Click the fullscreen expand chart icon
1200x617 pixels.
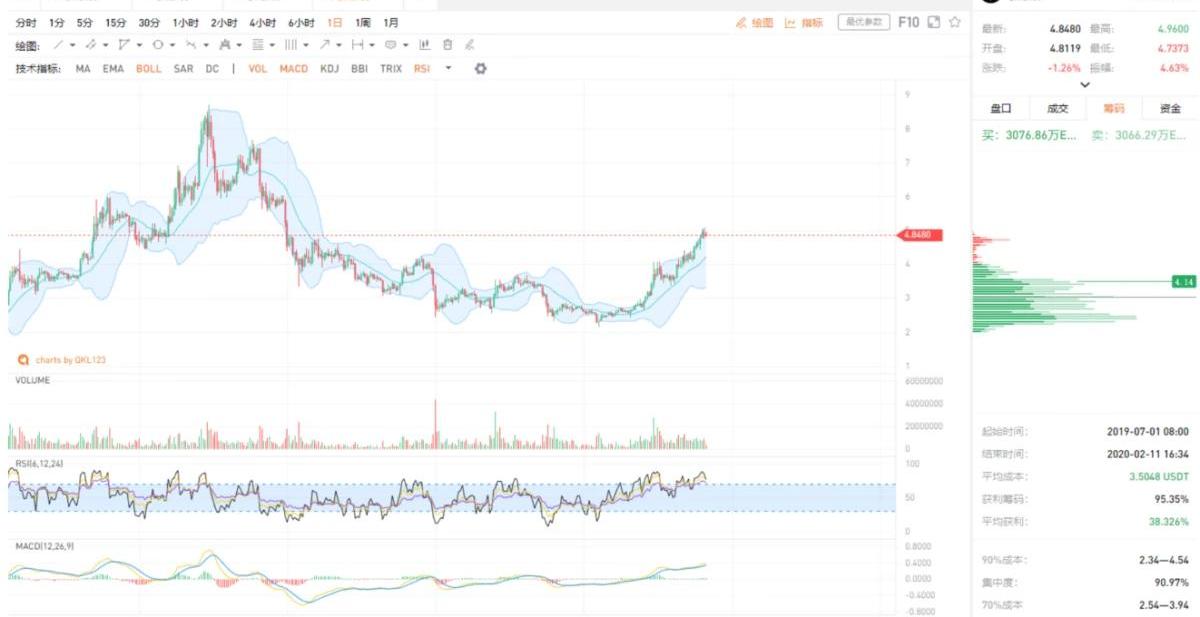pyautogui.click(x=934, y=22)
